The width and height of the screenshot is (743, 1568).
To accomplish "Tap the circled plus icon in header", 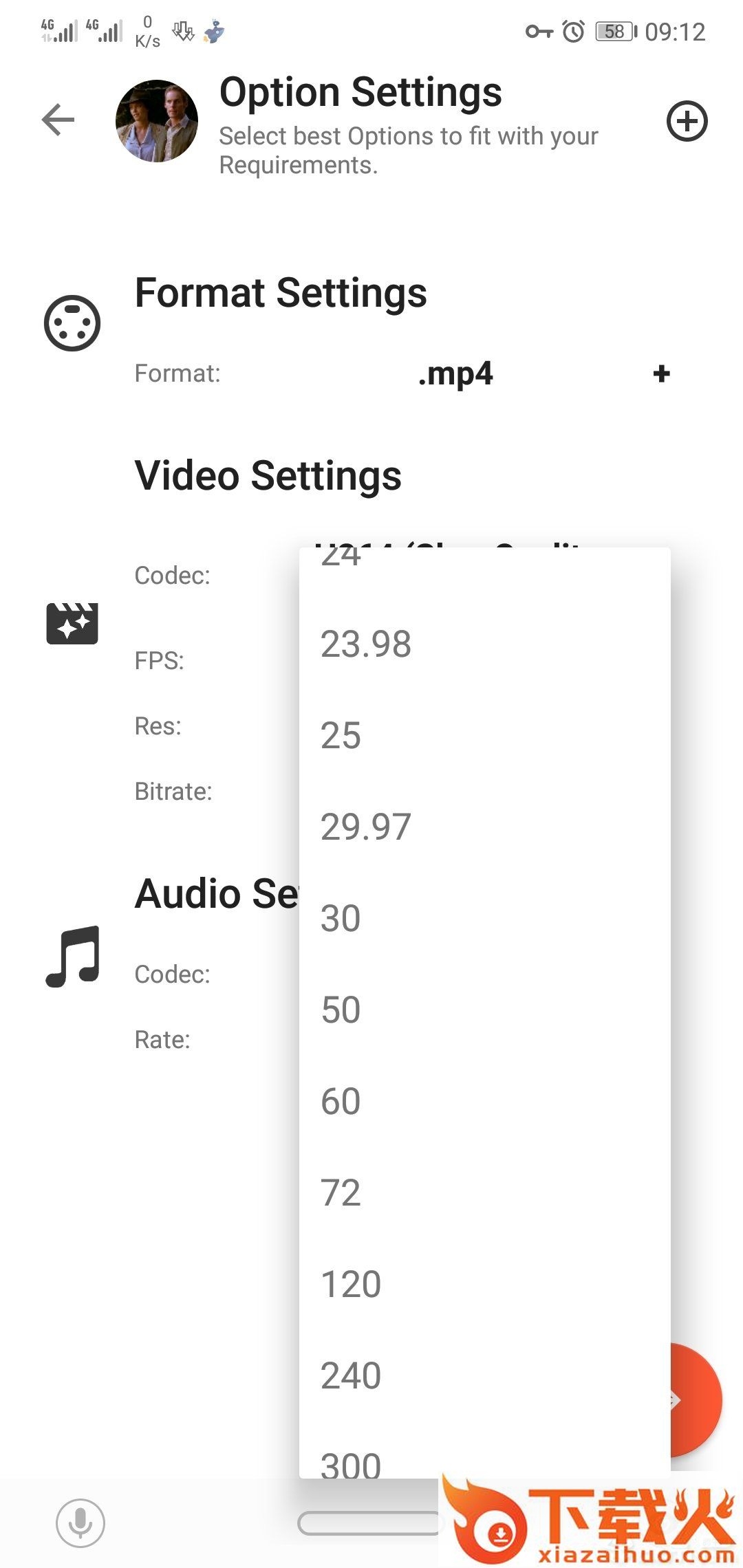I will pos(687,122).
